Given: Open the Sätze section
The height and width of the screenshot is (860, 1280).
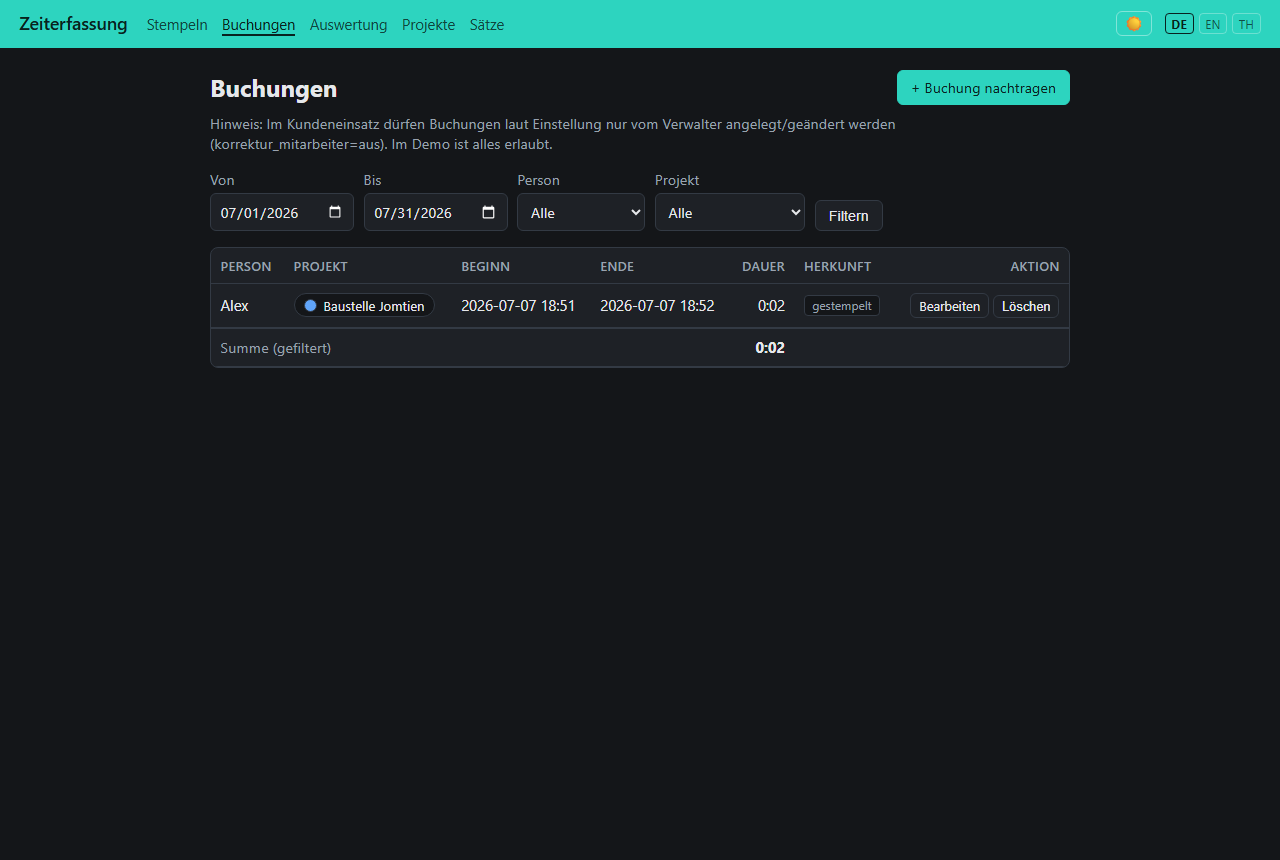Looking at the screenshot, I should [487, 25].
